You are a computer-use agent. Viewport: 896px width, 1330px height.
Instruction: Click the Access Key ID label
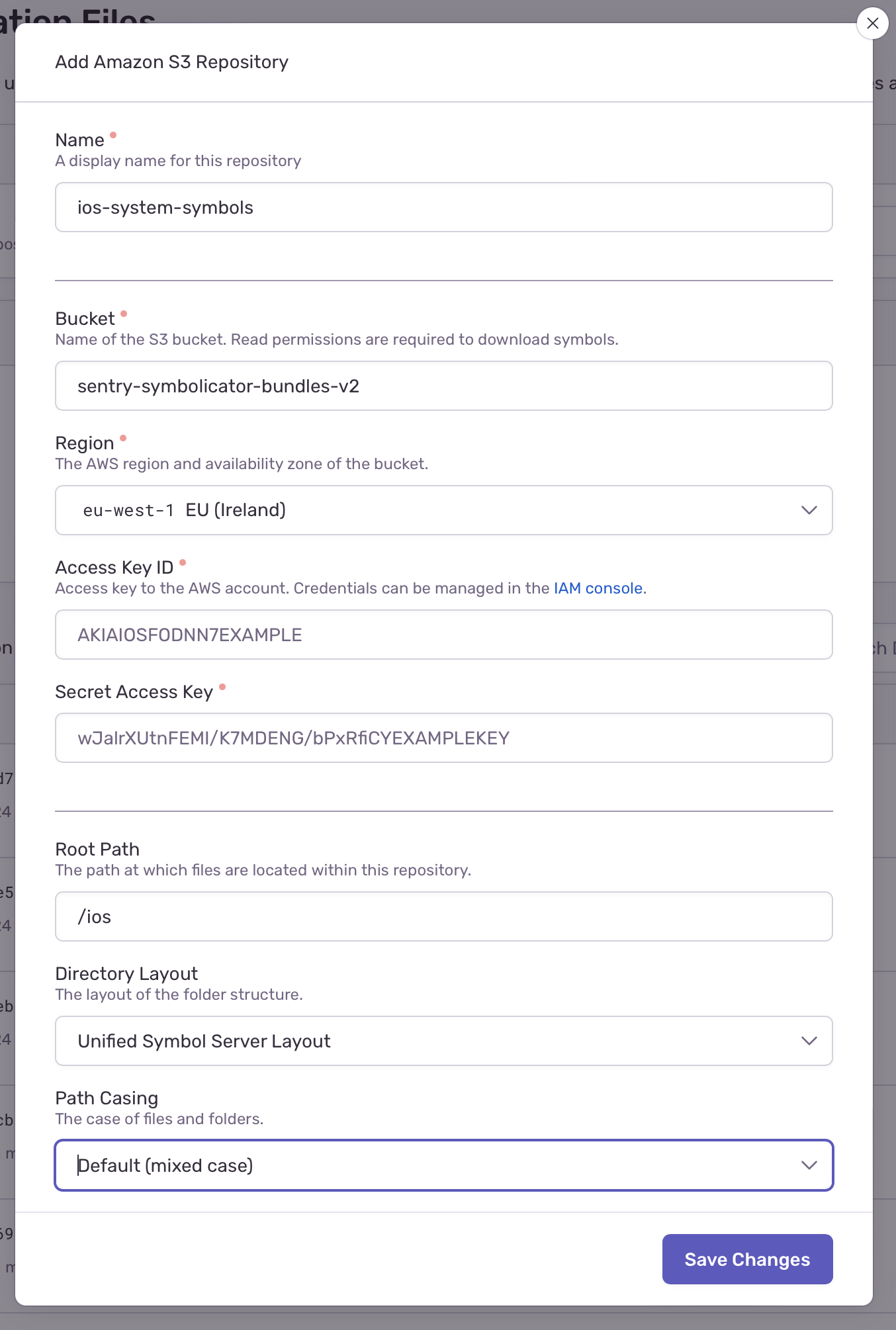(x=114, y=568)
